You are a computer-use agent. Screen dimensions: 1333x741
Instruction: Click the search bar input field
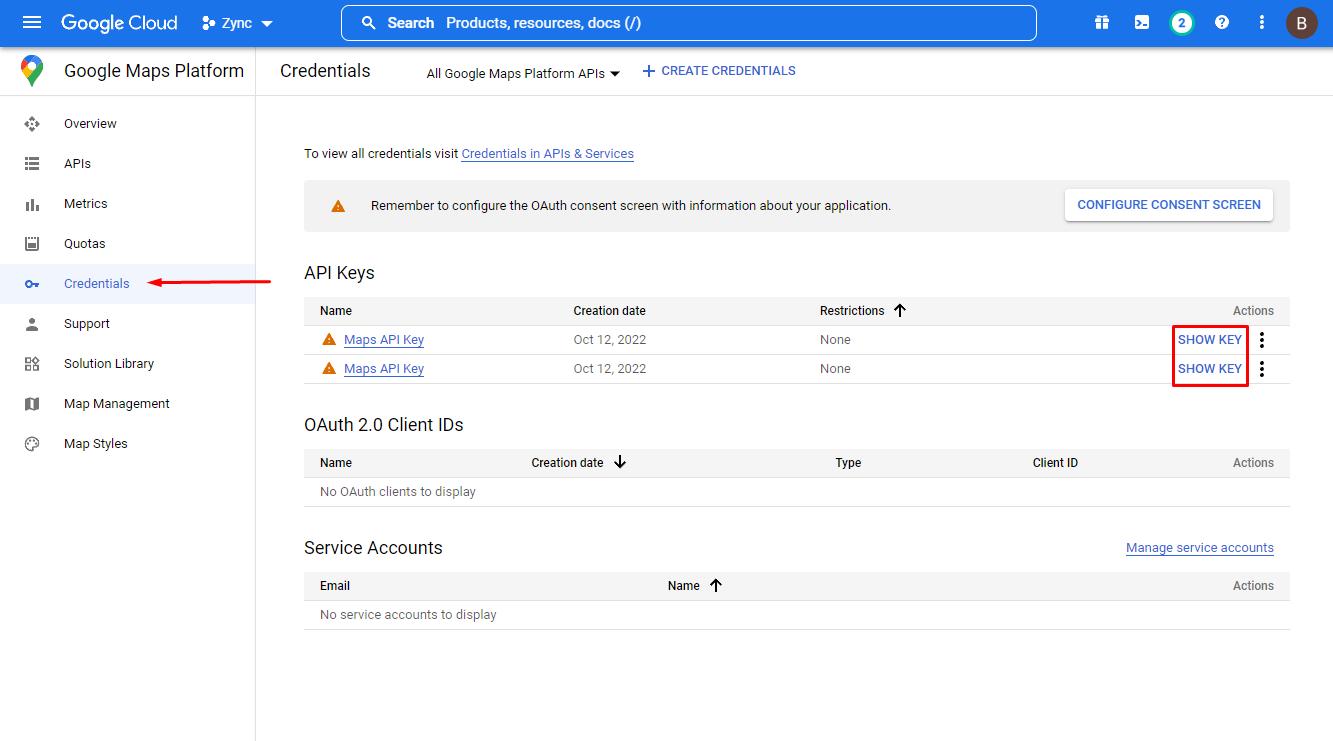[x=689, y=22]
